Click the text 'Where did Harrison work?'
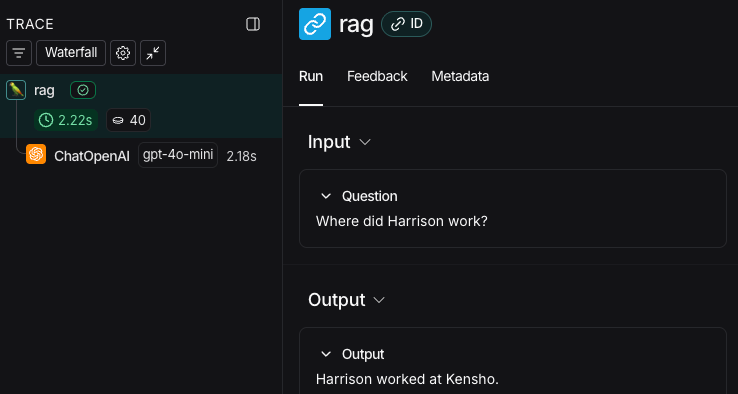The height and width of the screenshot is (394, 738). [401, 221]
